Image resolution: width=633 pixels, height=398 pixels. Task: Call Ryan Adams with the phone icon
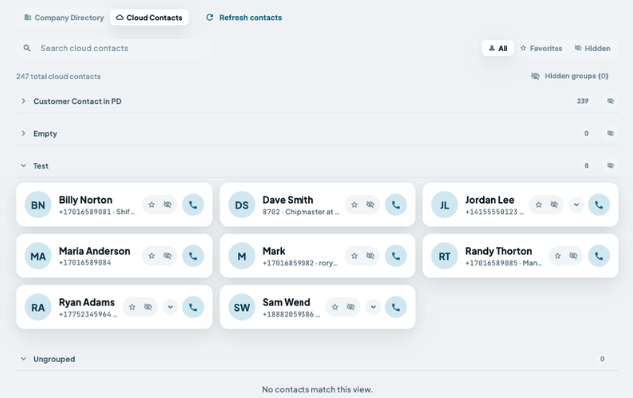[x=193, y=307]
